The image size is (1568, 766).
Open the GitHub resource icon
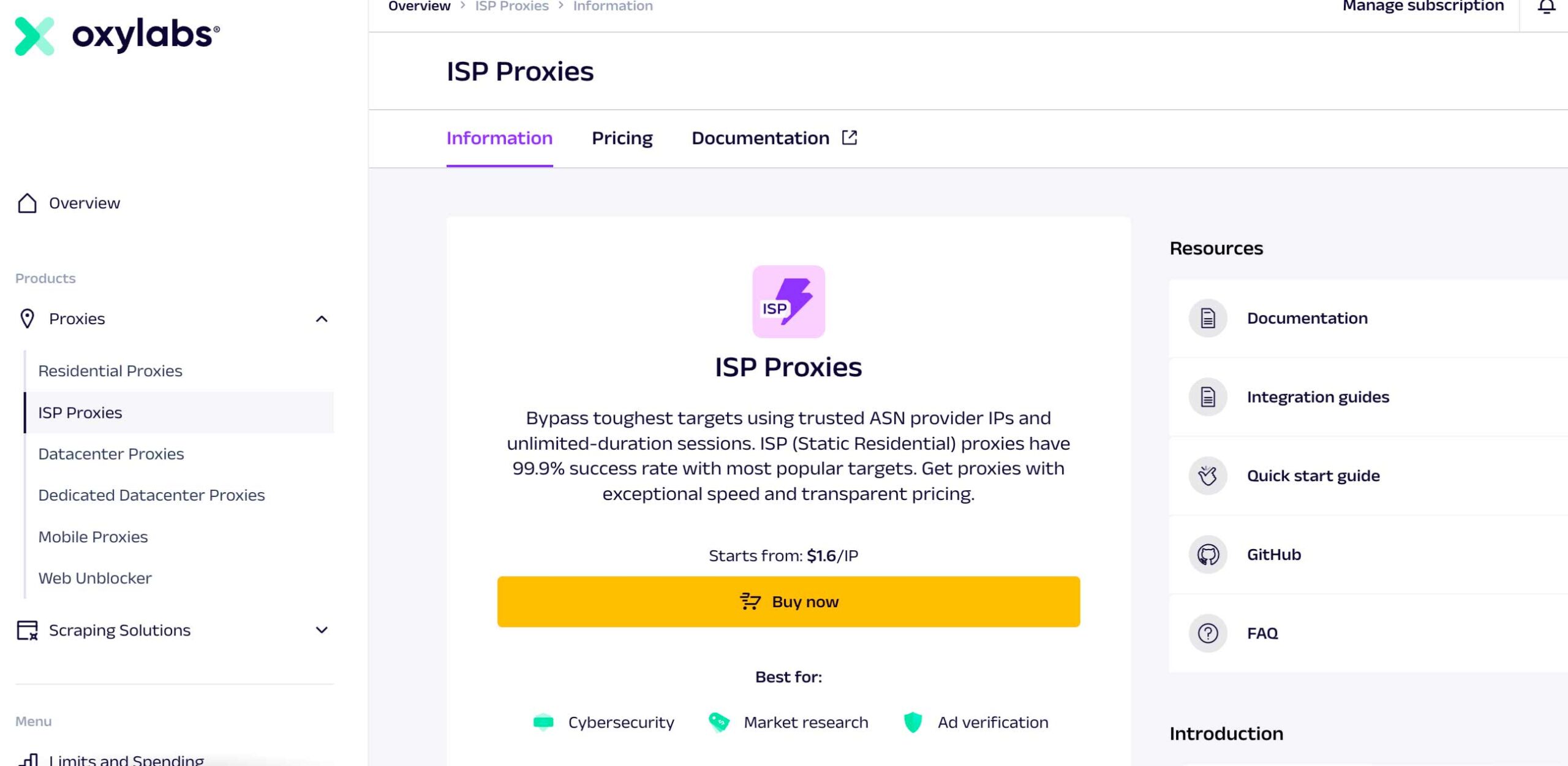coord(1208,555)
